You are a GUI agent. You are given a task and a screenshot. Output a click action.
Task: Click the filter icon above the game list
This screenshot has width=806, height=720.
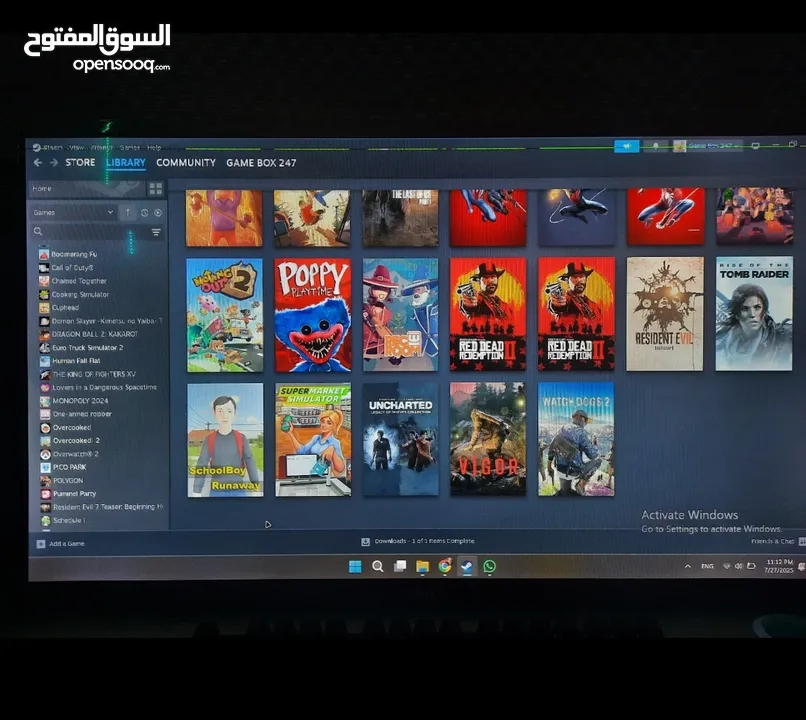[156, 231]
